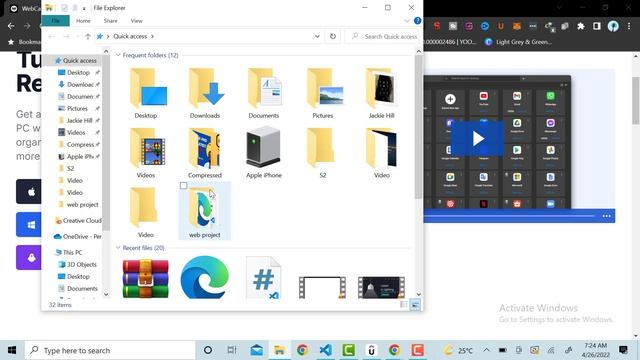Click the file list vertical scrollbar
The width and height of the screenshot is (640, 360).
click(x=418, y=127)
